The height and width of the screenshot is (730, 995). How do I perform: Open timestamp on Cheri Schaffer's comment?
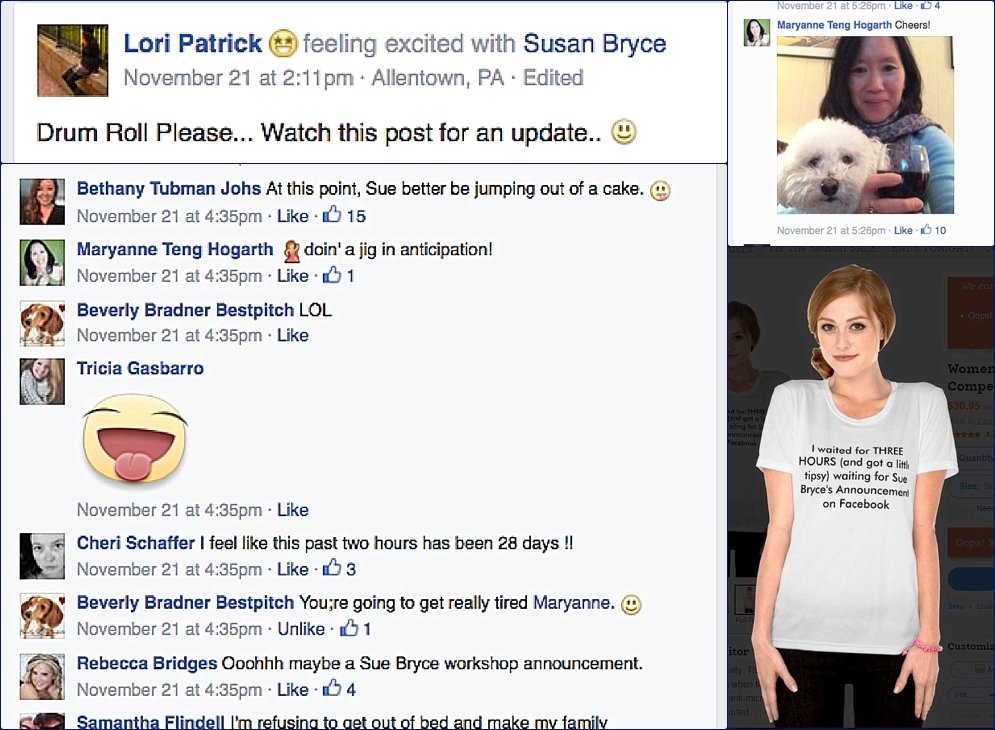click(x=169, y=569)
